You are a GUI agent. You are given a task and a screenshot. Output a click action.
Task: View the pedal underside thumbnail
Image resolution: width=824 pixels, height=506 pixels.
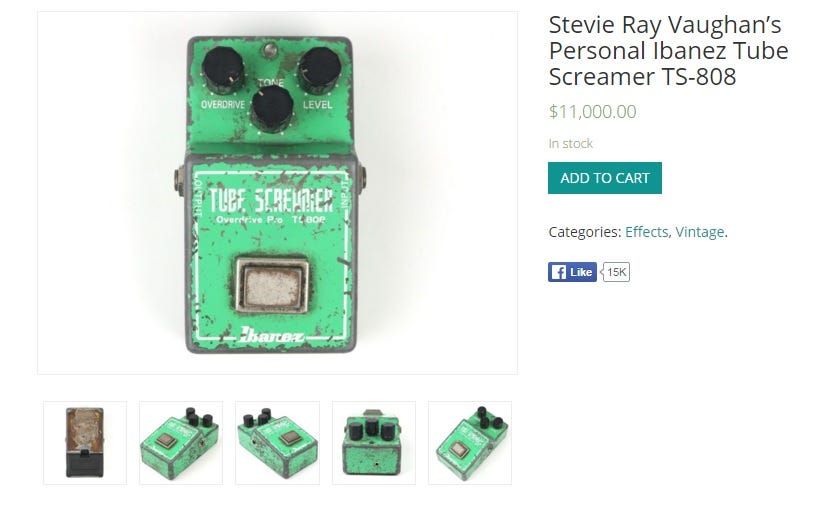click(x=85, y=442)
